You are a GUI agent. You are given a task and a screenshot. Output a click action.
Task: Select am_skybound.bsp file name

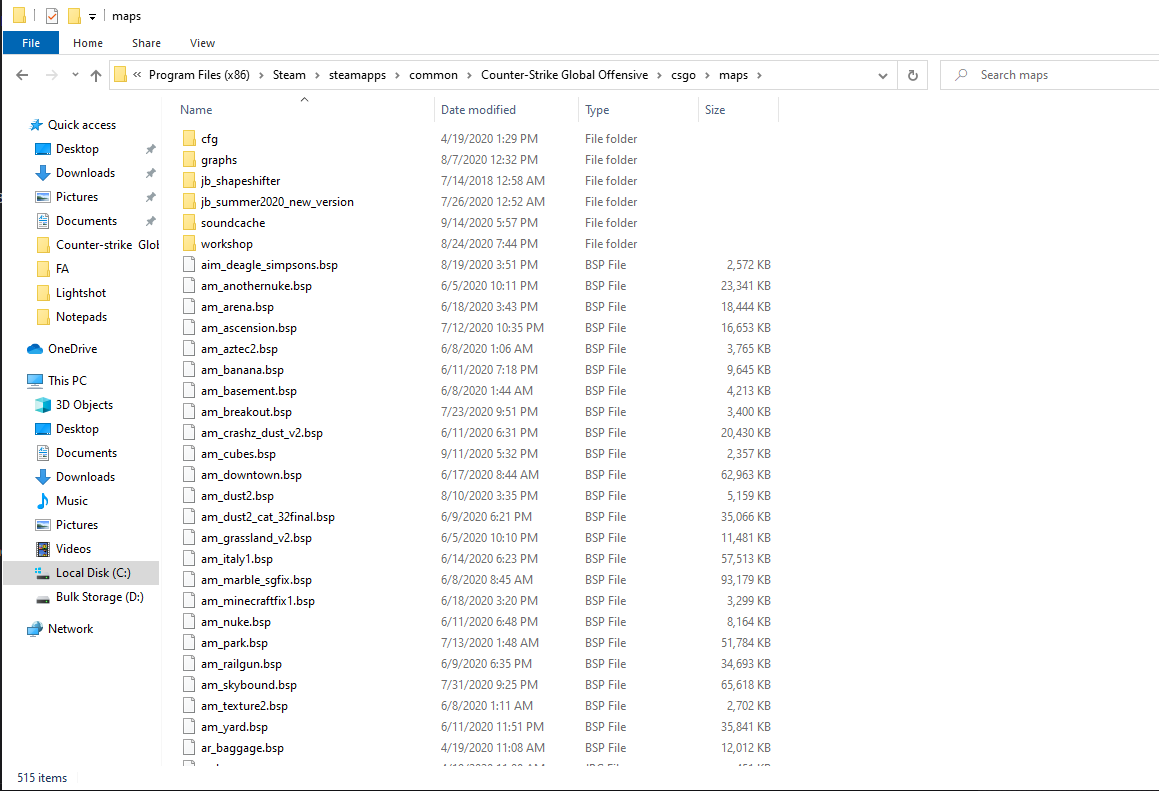pos(249,685)
